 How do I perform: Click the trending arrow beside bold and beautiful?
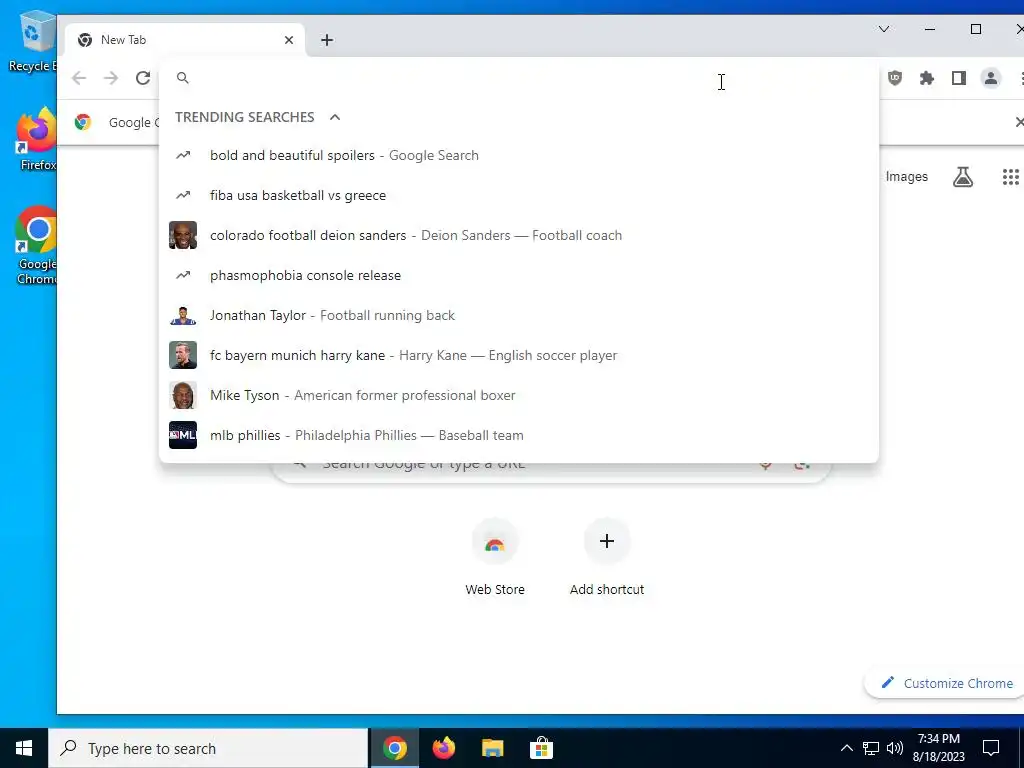pos(183,155)
